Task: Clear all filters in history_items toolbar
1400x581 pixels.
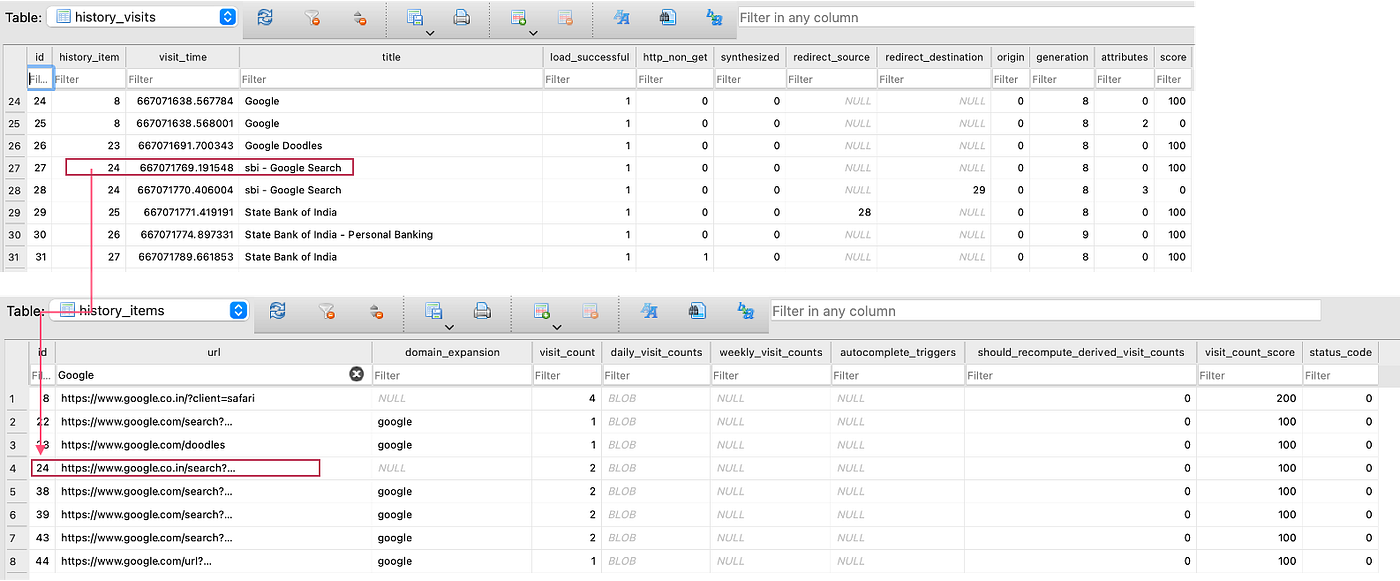Action: coord(326,311)
